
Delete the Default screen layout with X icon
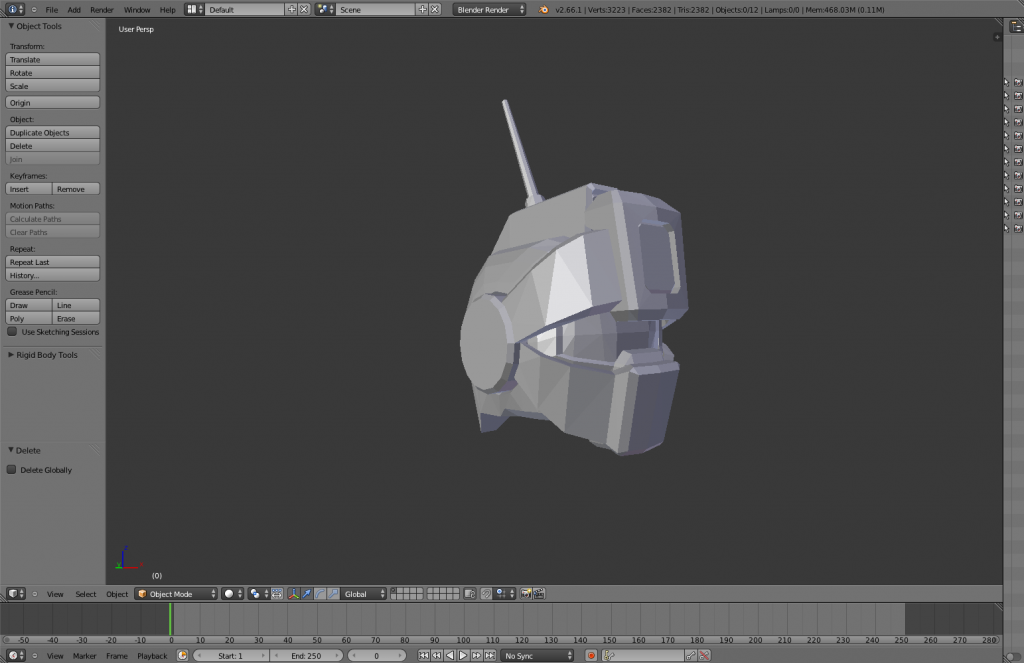coord(304,9)
